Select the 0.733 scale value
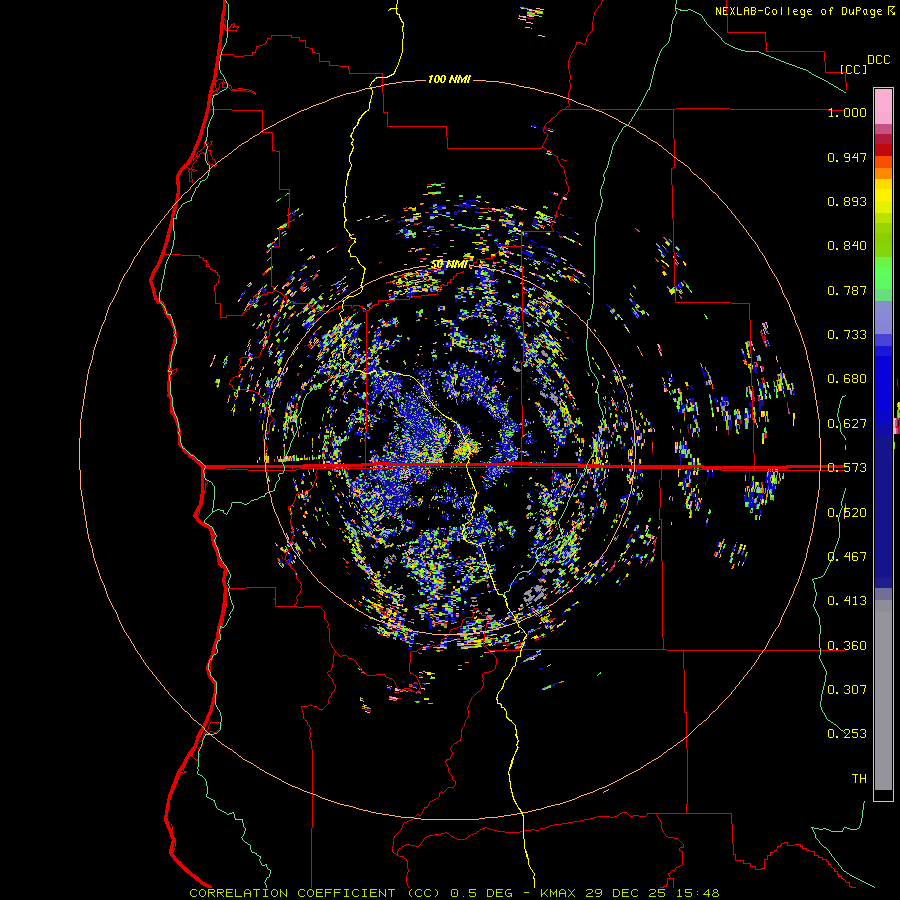Viewport: 900px width, 900px height. [847, 335]
